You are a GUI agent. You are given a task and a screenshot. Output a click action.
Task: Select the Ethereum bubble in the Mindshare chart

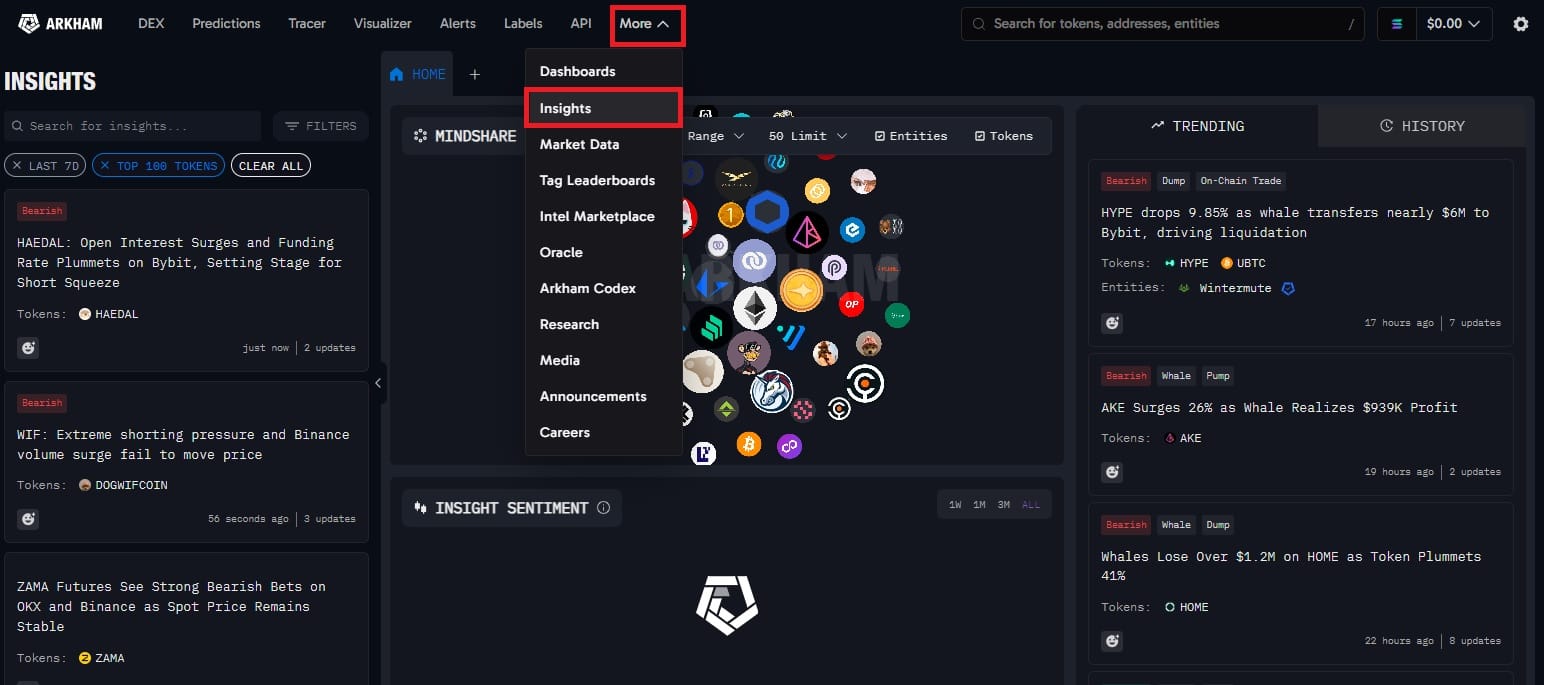tap(755, 308)
